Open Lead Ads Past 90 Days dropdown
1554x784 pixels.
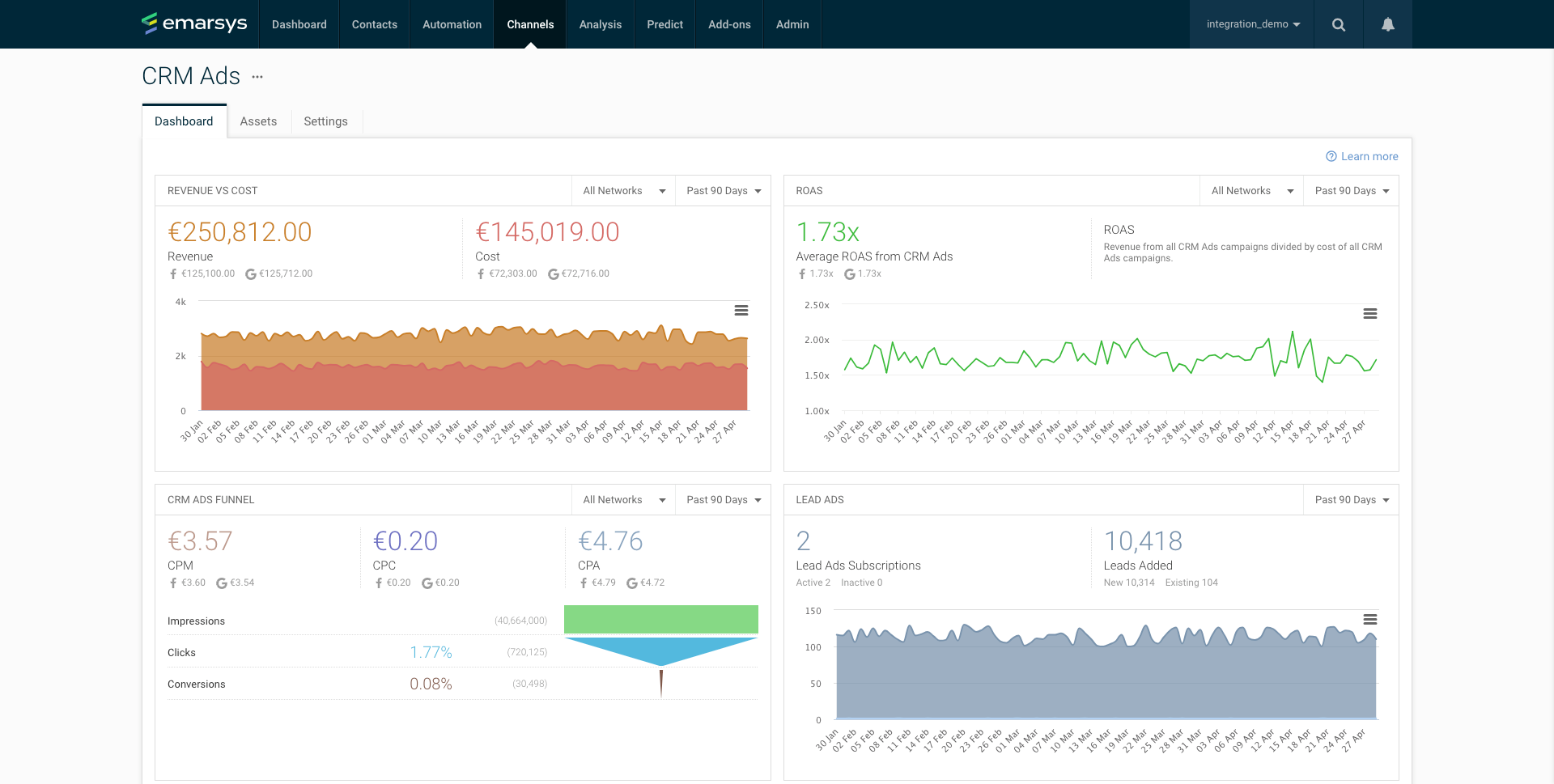(x=1351, y=500)
